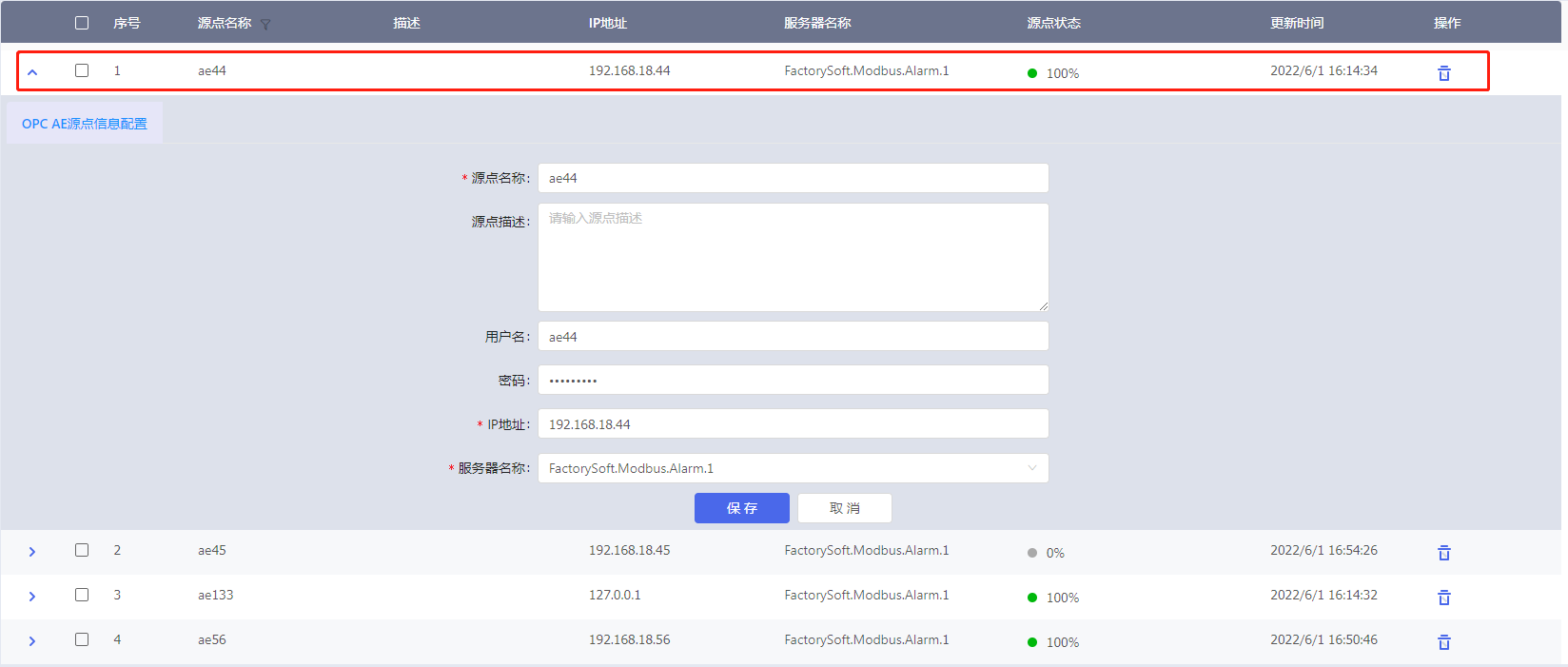Viewport: 1568px width, 667px height.
Task: Open the 服务器名称 dropdown list
Action: click(793, 468)
